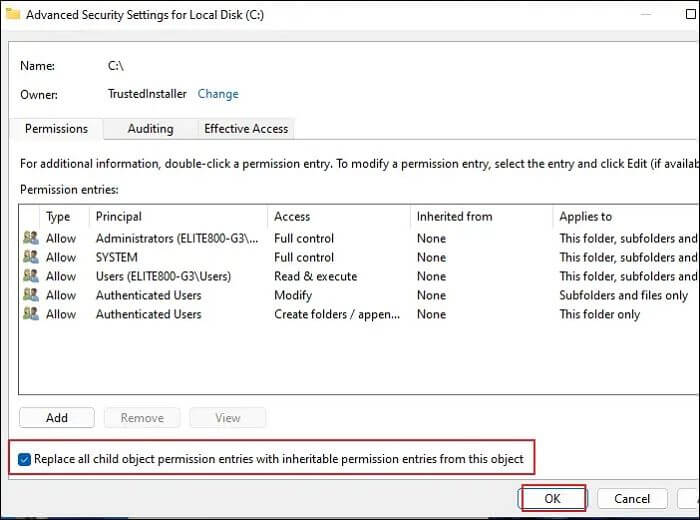Click the Change owner link
The height and width of the screenshot is (520, 700).
(218, 94)
